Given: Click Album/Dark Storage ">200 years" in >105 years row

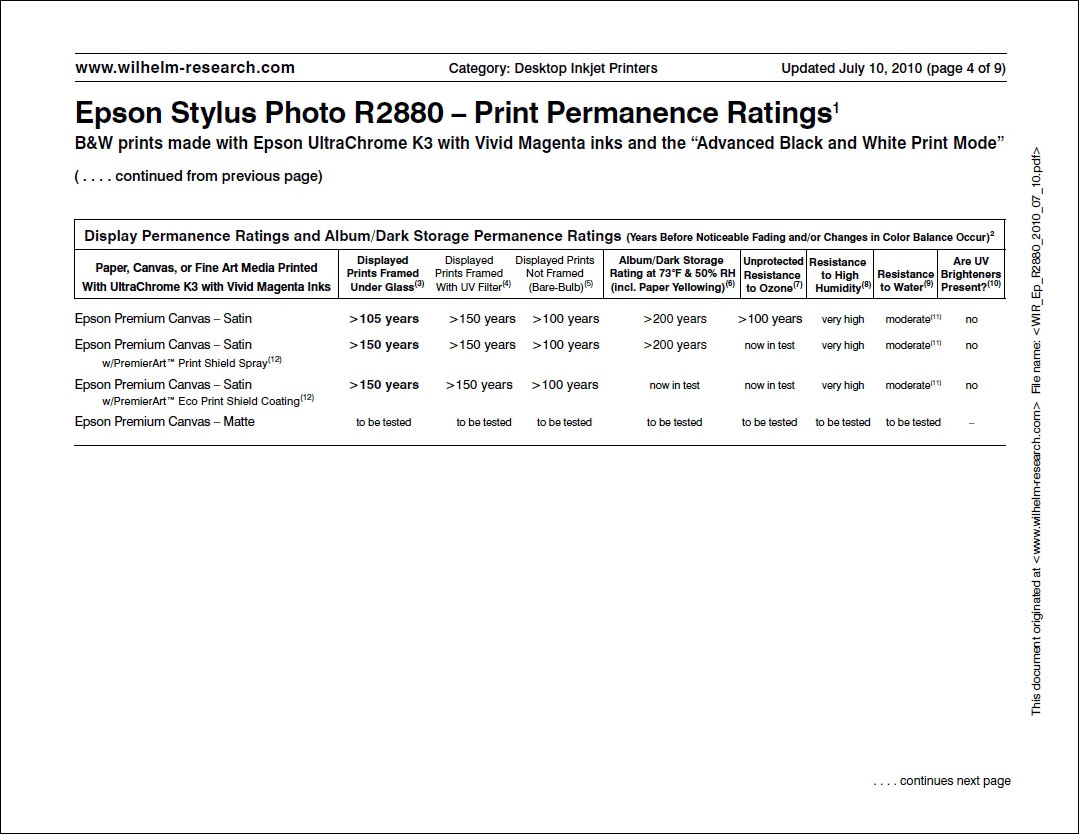Looking at the screenshot, I should [675, 319].
